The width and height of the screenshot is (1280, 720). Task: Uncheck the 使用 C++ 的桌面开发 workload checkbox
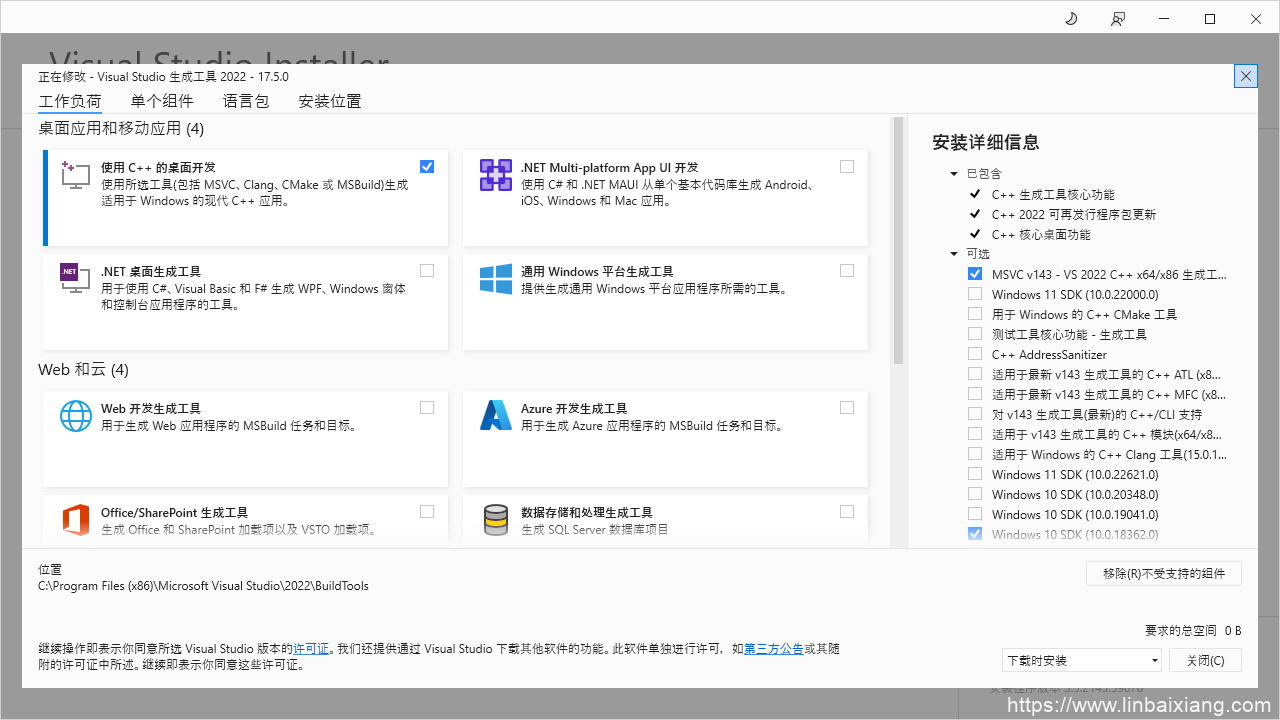coord(427,166)
